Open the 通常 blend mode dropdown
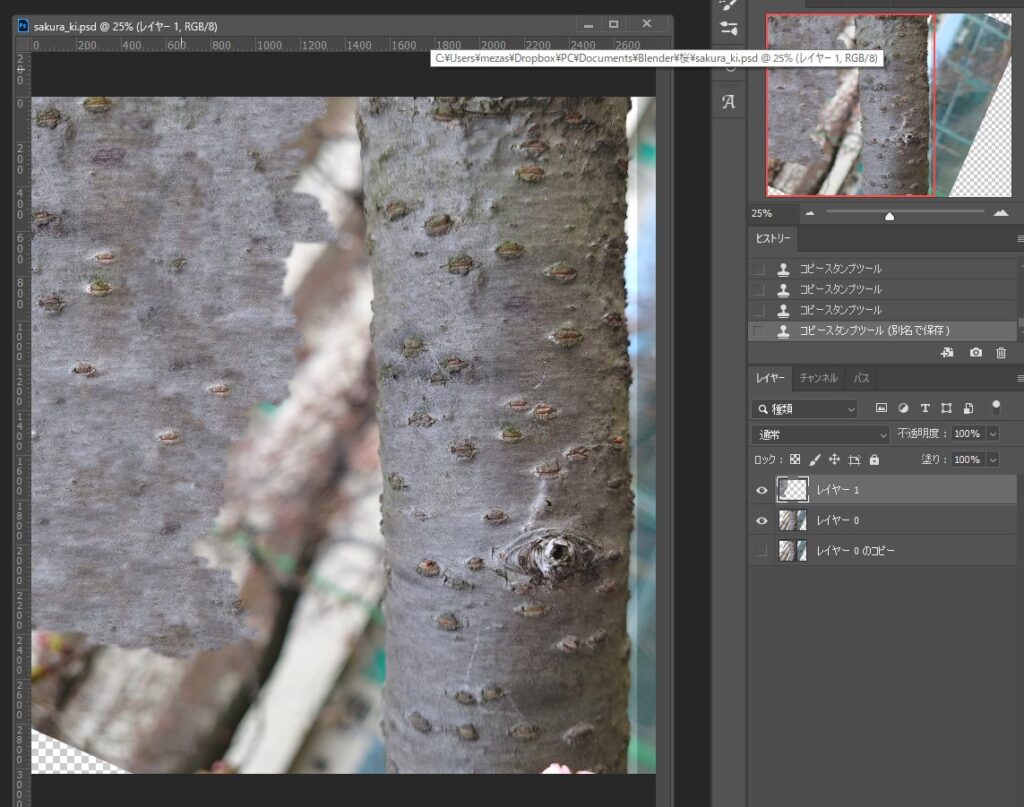 (820, 434)
